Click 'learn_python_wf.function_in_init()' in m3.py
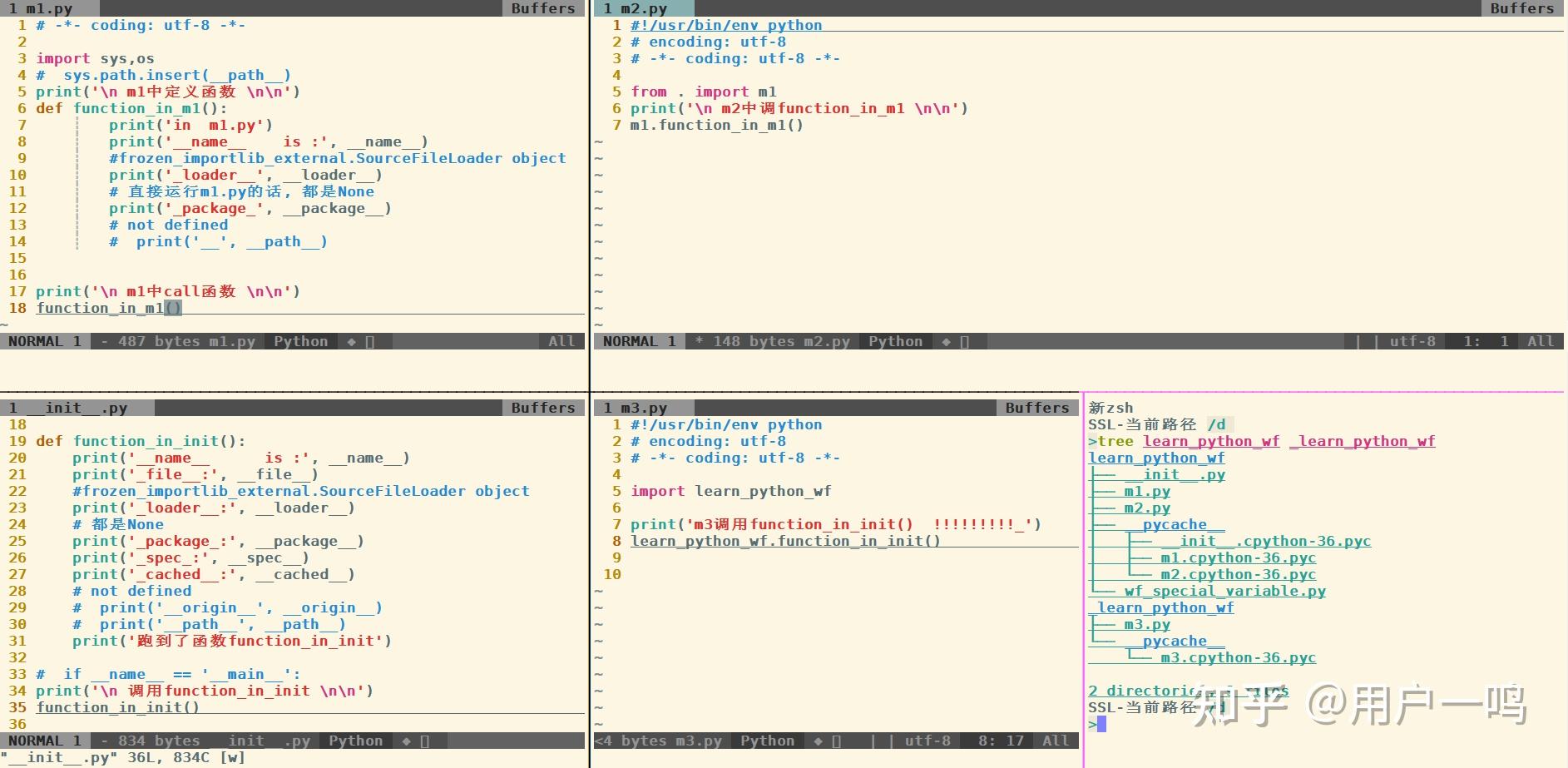Viewport: 1568px width, 768px height. pos(785,541)
